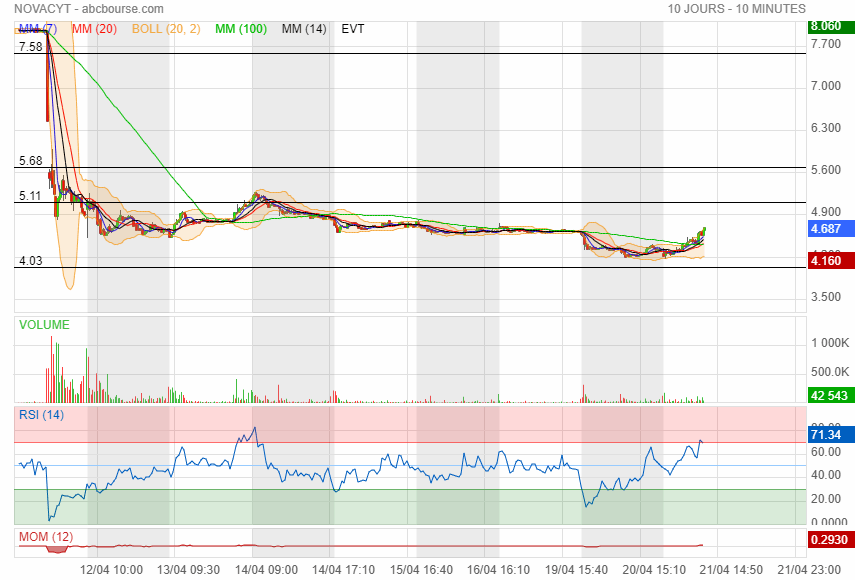The image size is (855, 580).
Task: Click the 7.58 horizontal level label
Action: (x=31, y=46)
